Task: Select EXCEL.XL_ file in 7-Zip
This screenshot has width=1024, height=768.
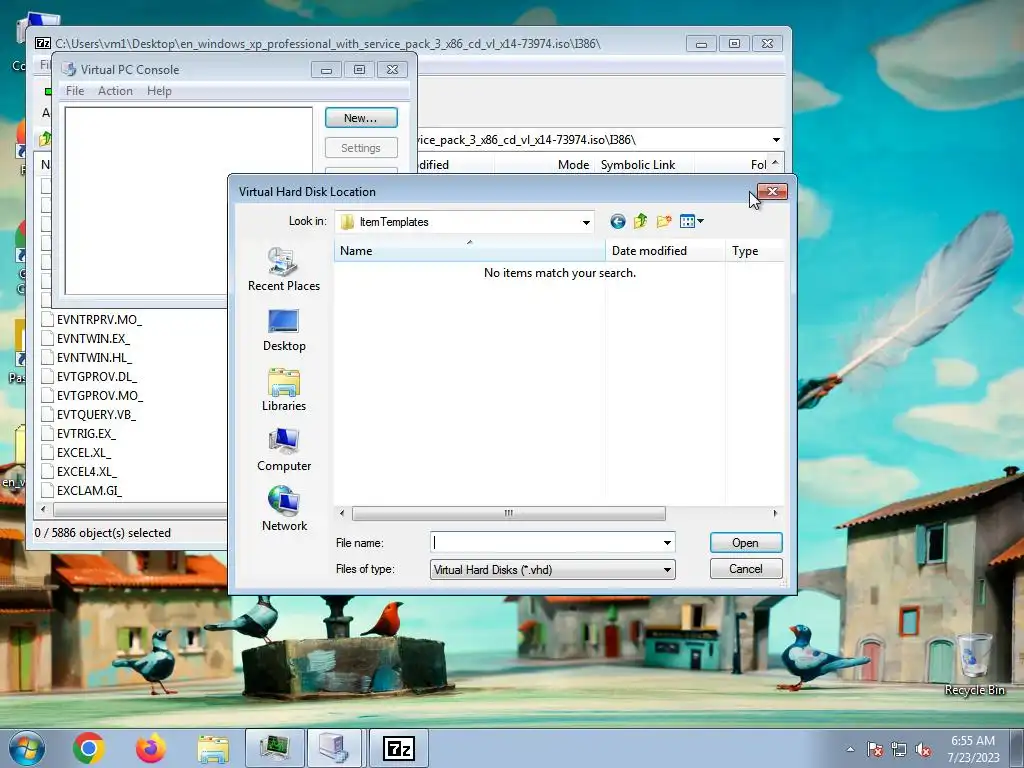Action: point(84,452)
